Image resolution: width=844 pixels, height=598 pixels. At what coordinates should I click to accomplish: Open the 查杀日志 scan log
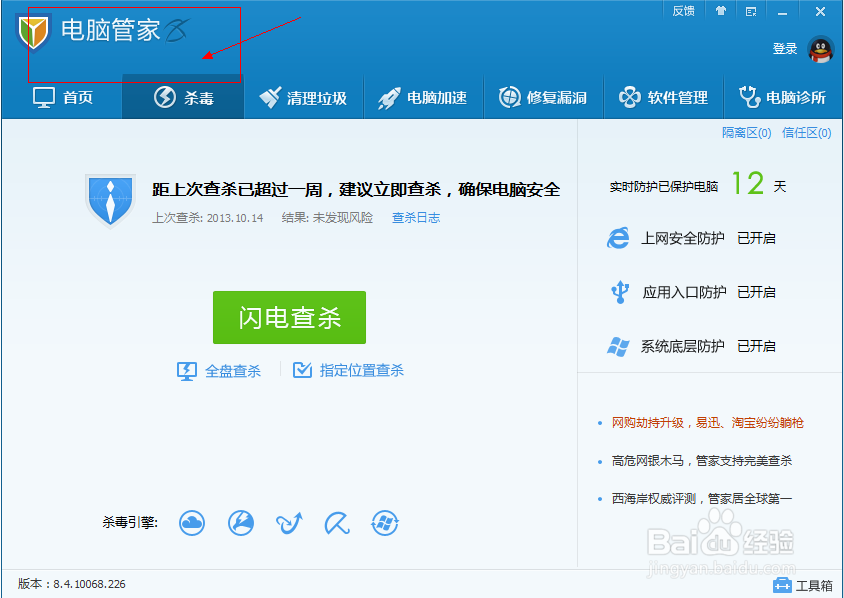[x=416, y=217]
